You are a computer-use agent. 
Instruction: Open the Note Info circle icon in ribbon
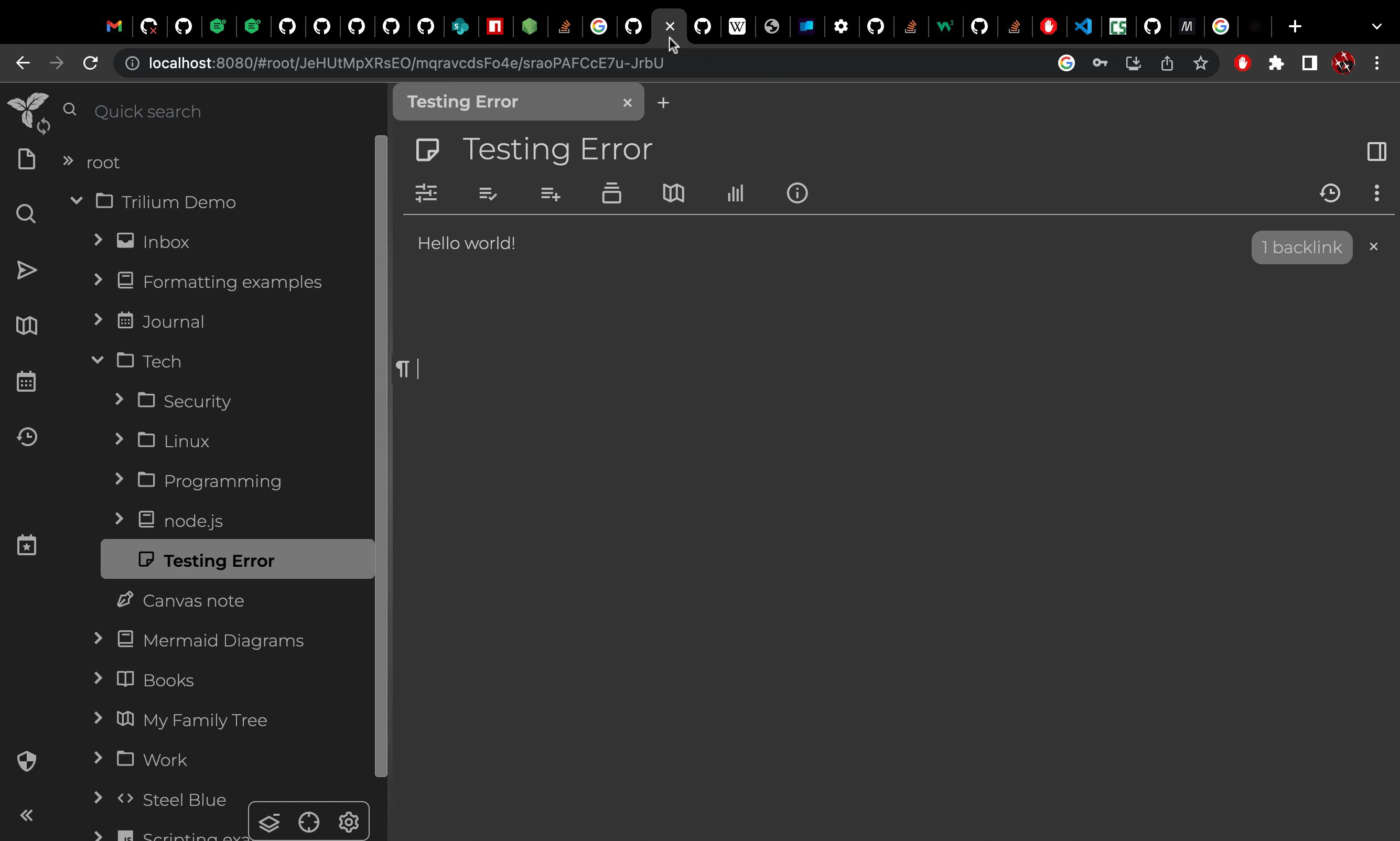coord(796,193)
